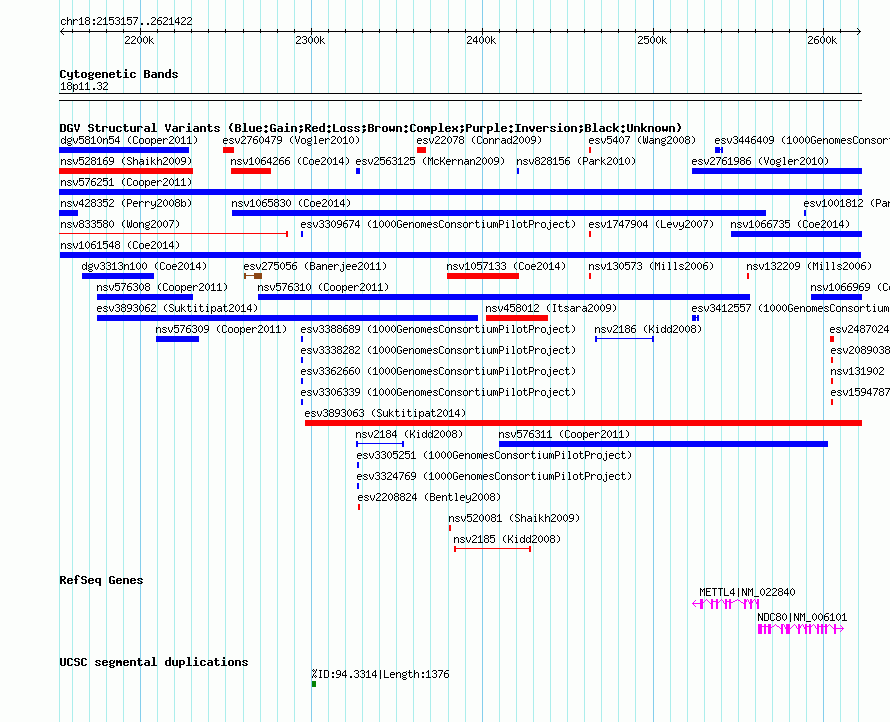Select nsv131902 variant label
This screenshot has width=890, height=722.
coord(857,371)
